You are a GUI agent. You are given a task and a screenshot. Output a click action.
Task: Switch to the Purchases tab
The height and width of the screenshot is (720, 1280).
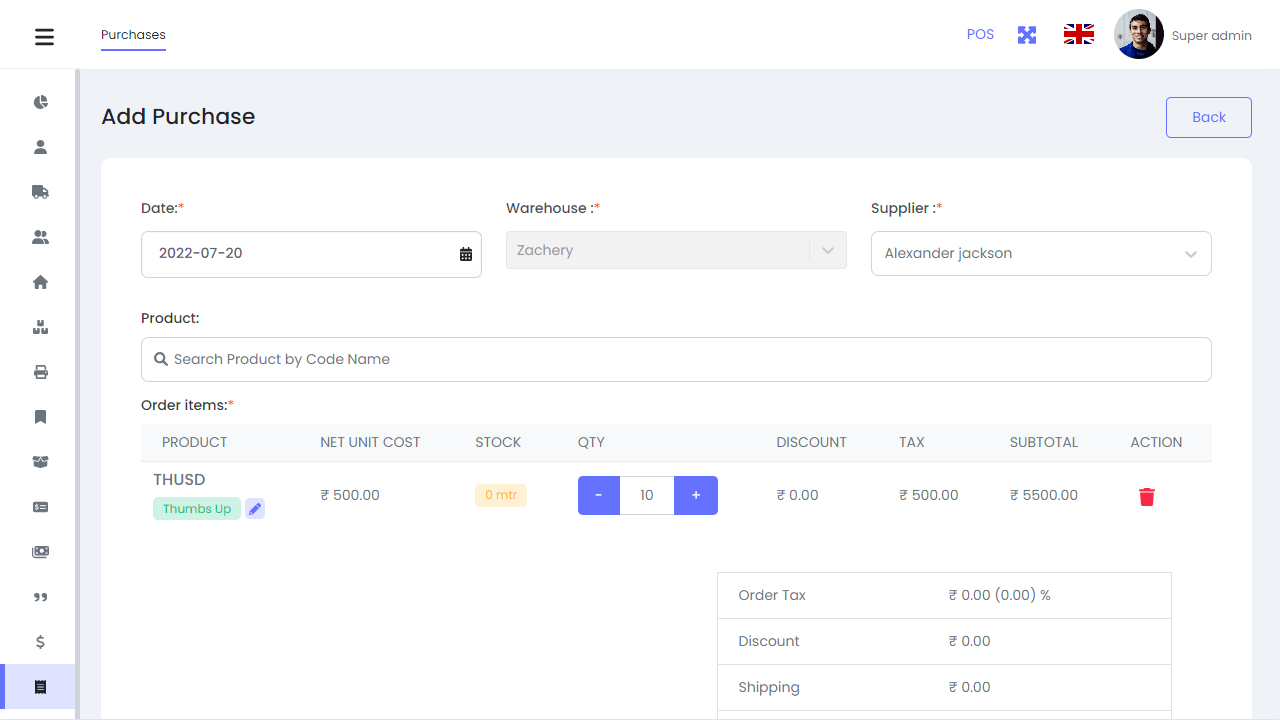coord(133,34)
